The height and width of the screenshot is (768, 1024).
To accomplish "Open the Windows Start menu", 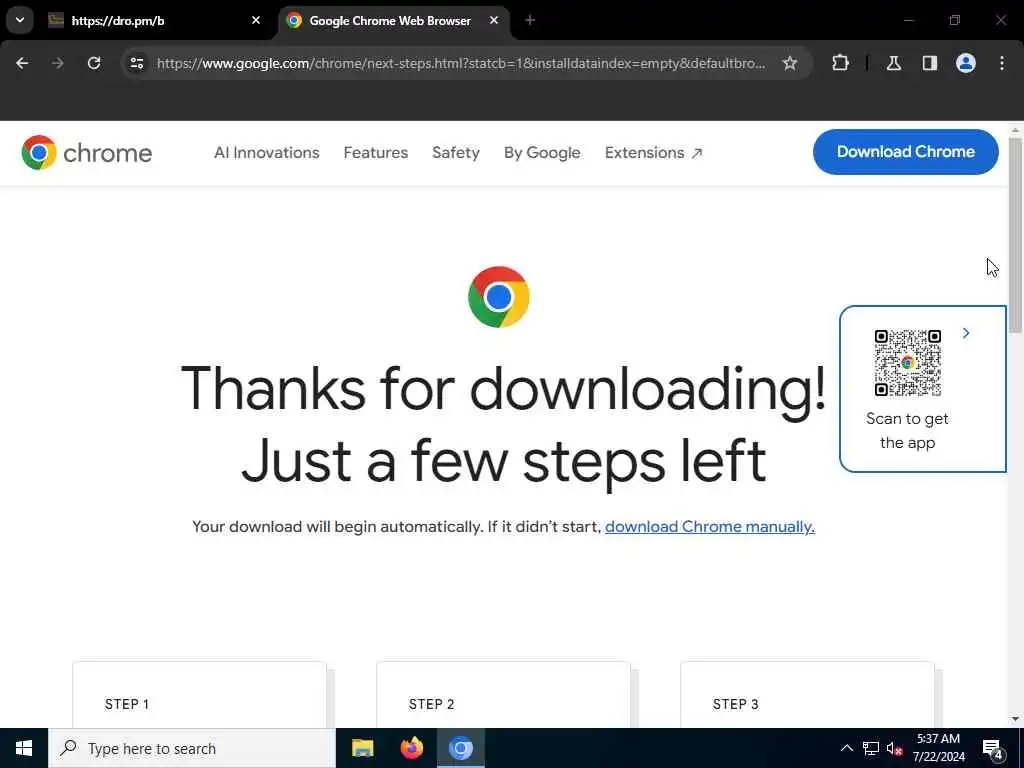I will (24, 748).
